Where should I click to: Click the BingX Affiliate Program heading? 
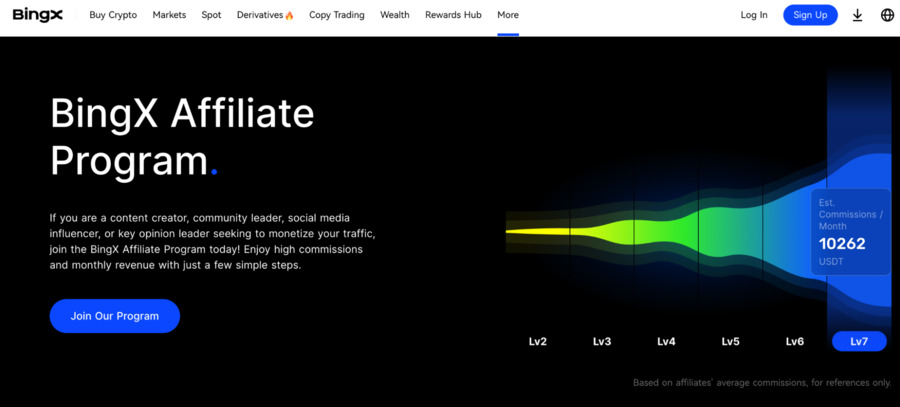click(x=183, y=138)
